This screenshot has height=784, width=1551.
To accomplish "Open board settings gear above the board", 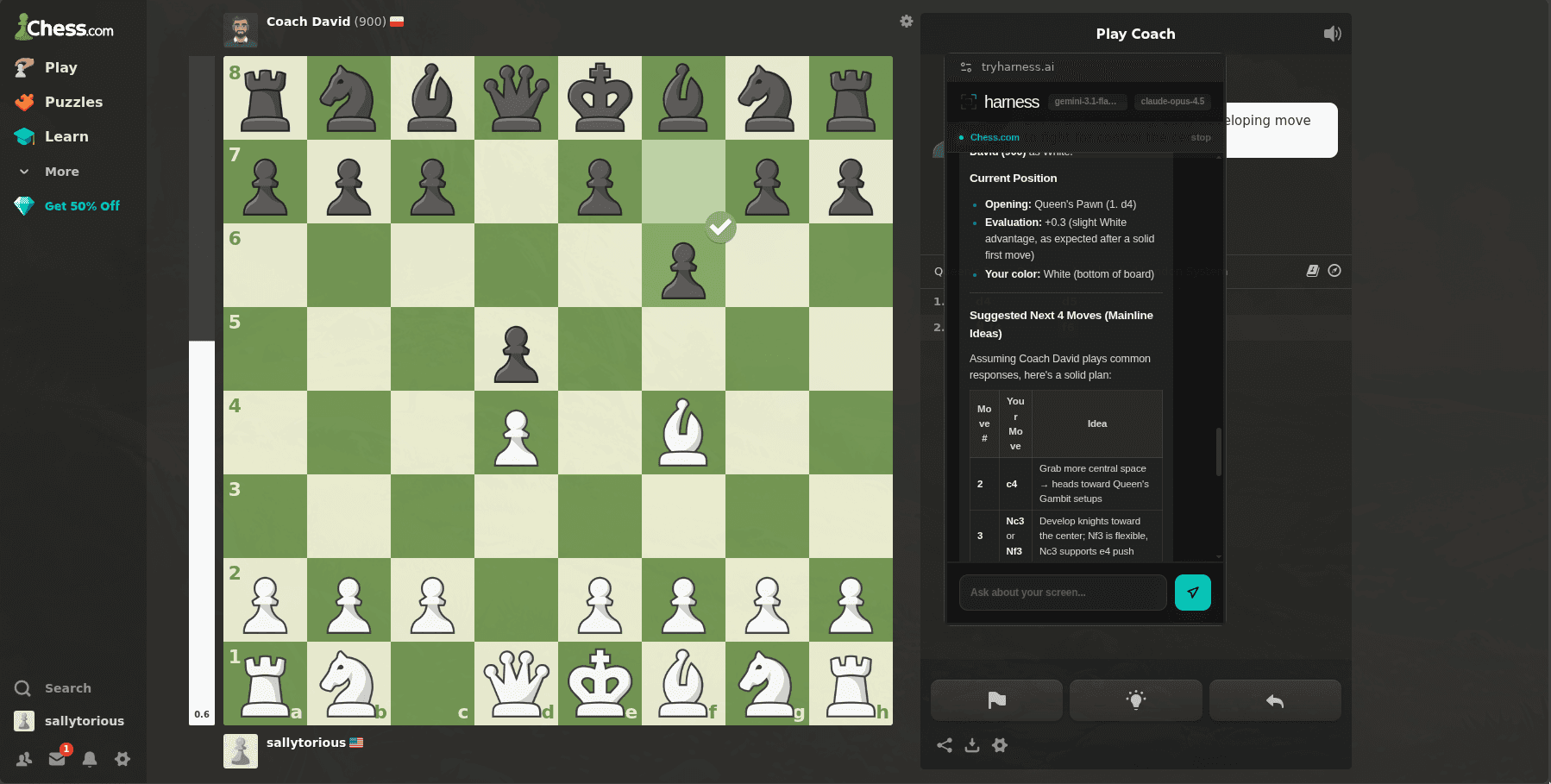I will pyautogui.click(x=907, y=21).
